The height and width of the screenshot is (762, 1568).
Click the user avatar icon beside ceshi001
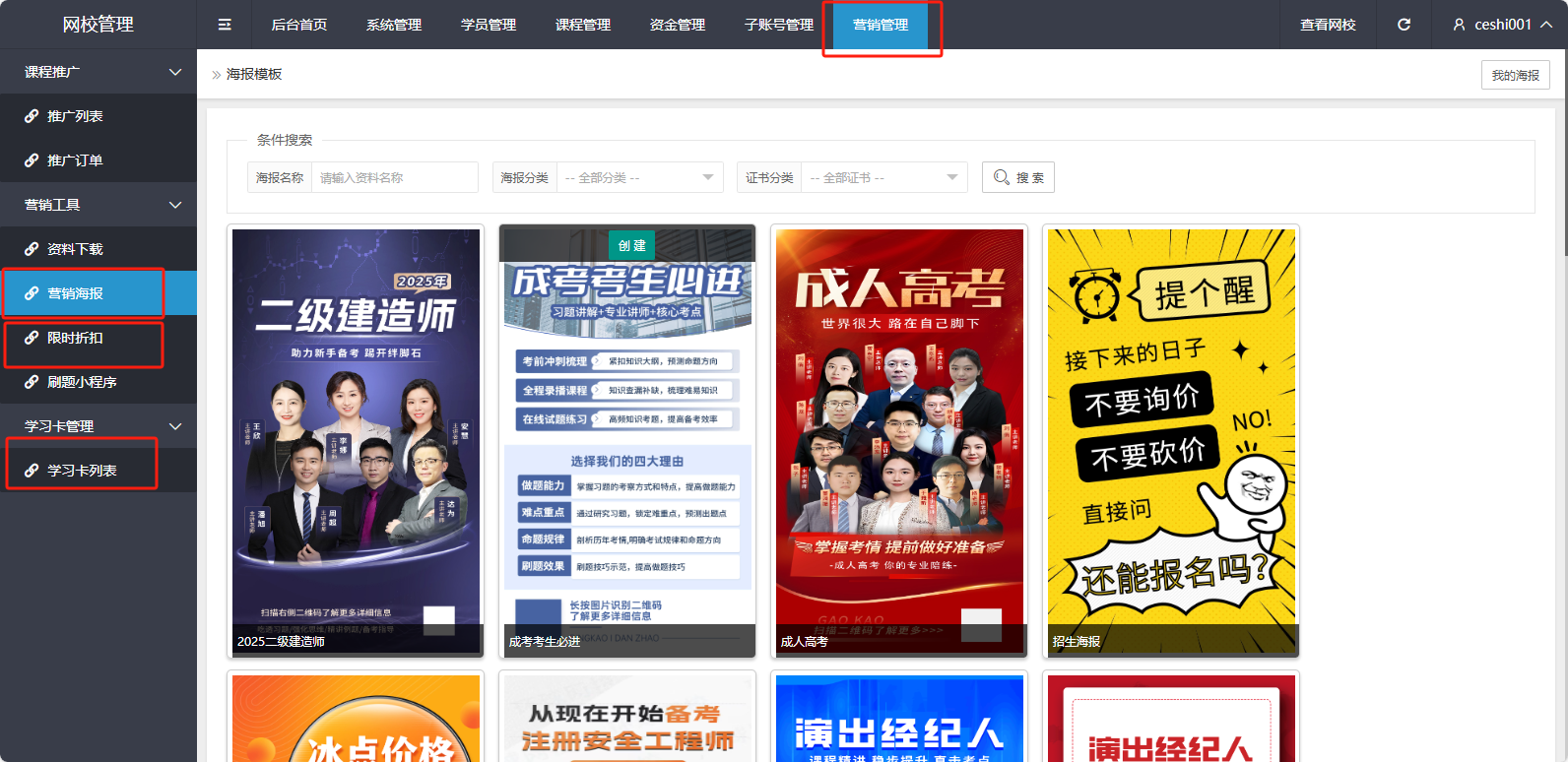(x=1459, y=25)
